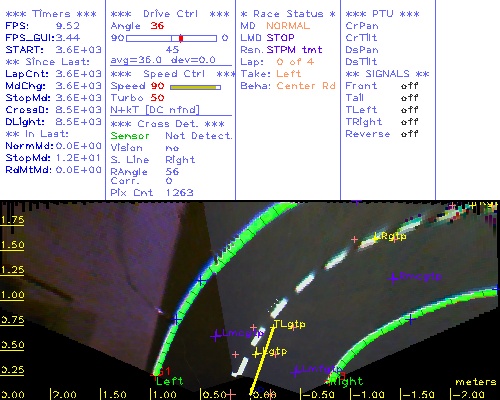Select the Lmcgtp purple cross marker
This screenshot has height=400, width=500.
tap(216, 336)
